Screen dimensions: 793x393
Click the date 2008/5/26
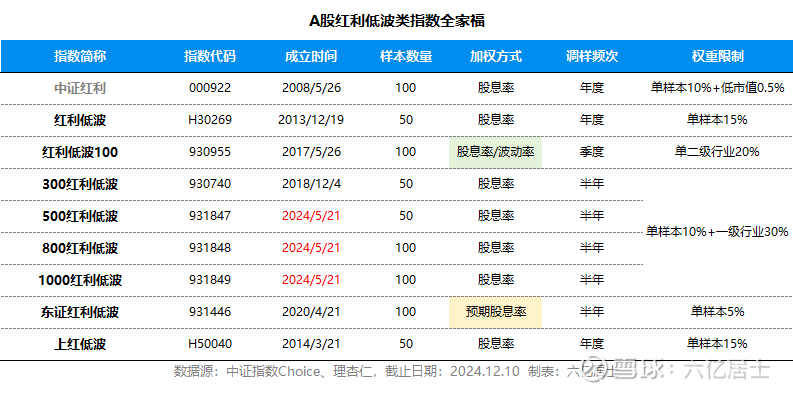[x=311, y=88]
